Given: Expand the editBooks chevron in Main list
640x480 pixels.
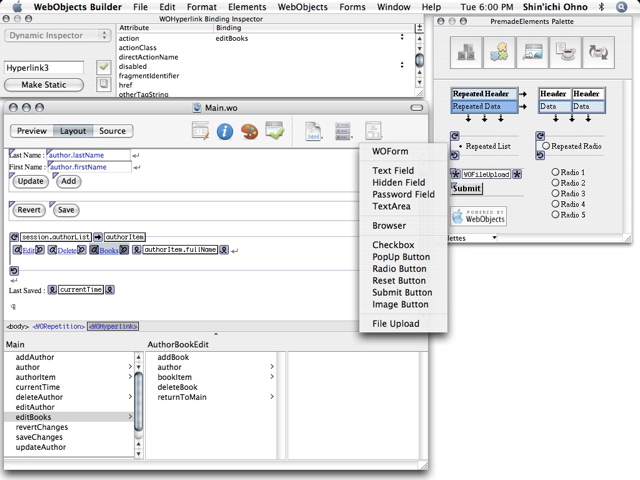Looking at the screenshot, I should point(130,417).
